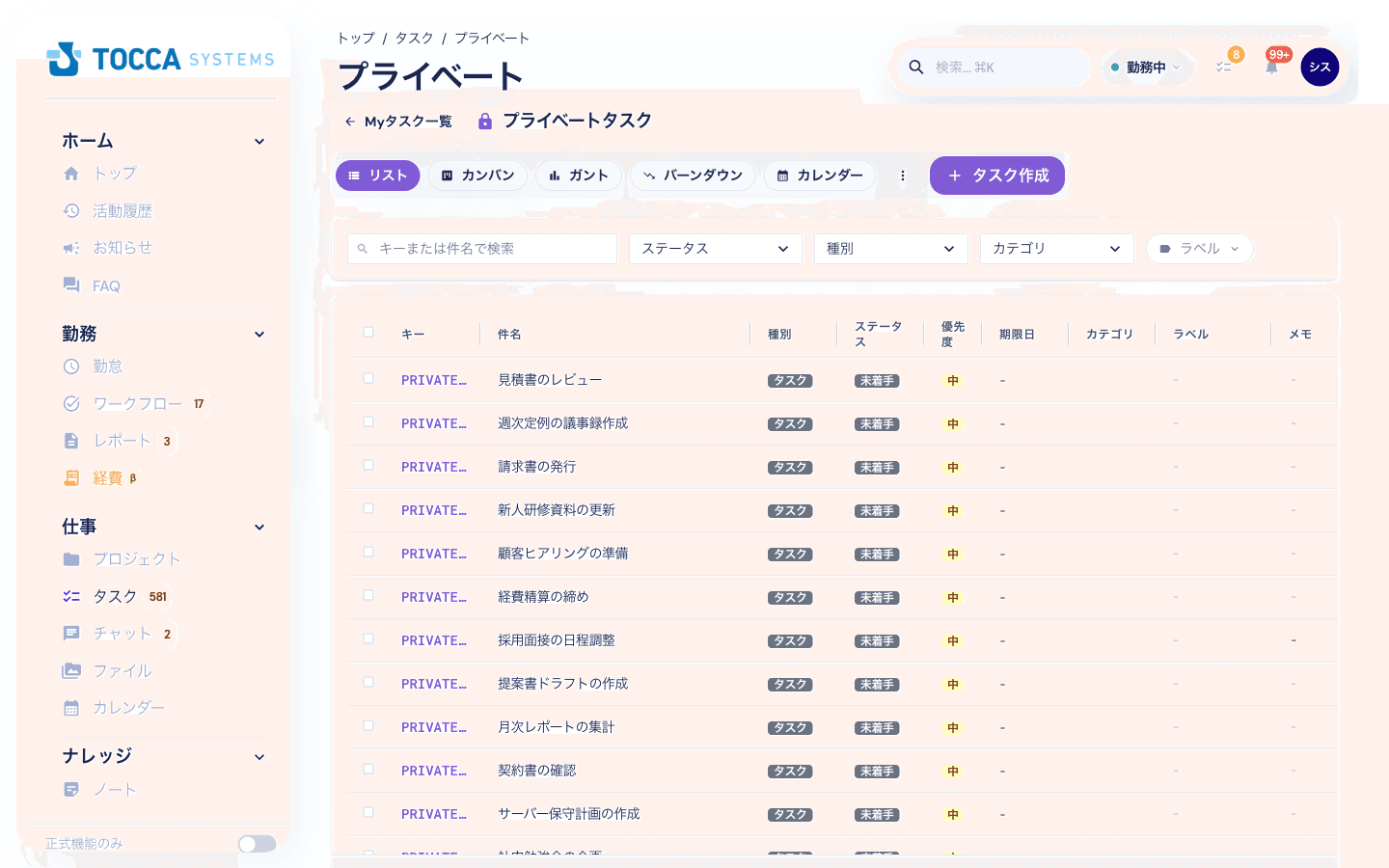Open FAQ in the sidebar
Image resolution: width=1389 pixels, height=868 pixels.
pos(92,285)
